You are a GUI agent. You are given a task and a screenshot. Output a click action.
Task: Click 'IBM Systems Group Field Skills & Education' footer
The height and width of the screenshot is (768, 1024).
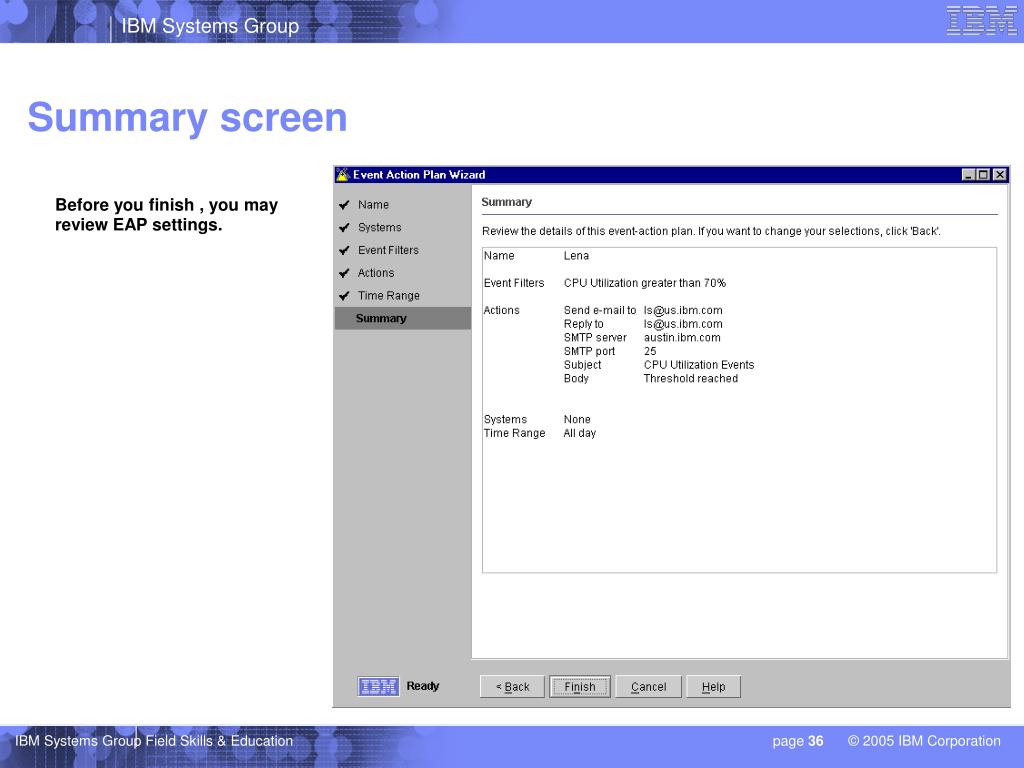[154, 741]
